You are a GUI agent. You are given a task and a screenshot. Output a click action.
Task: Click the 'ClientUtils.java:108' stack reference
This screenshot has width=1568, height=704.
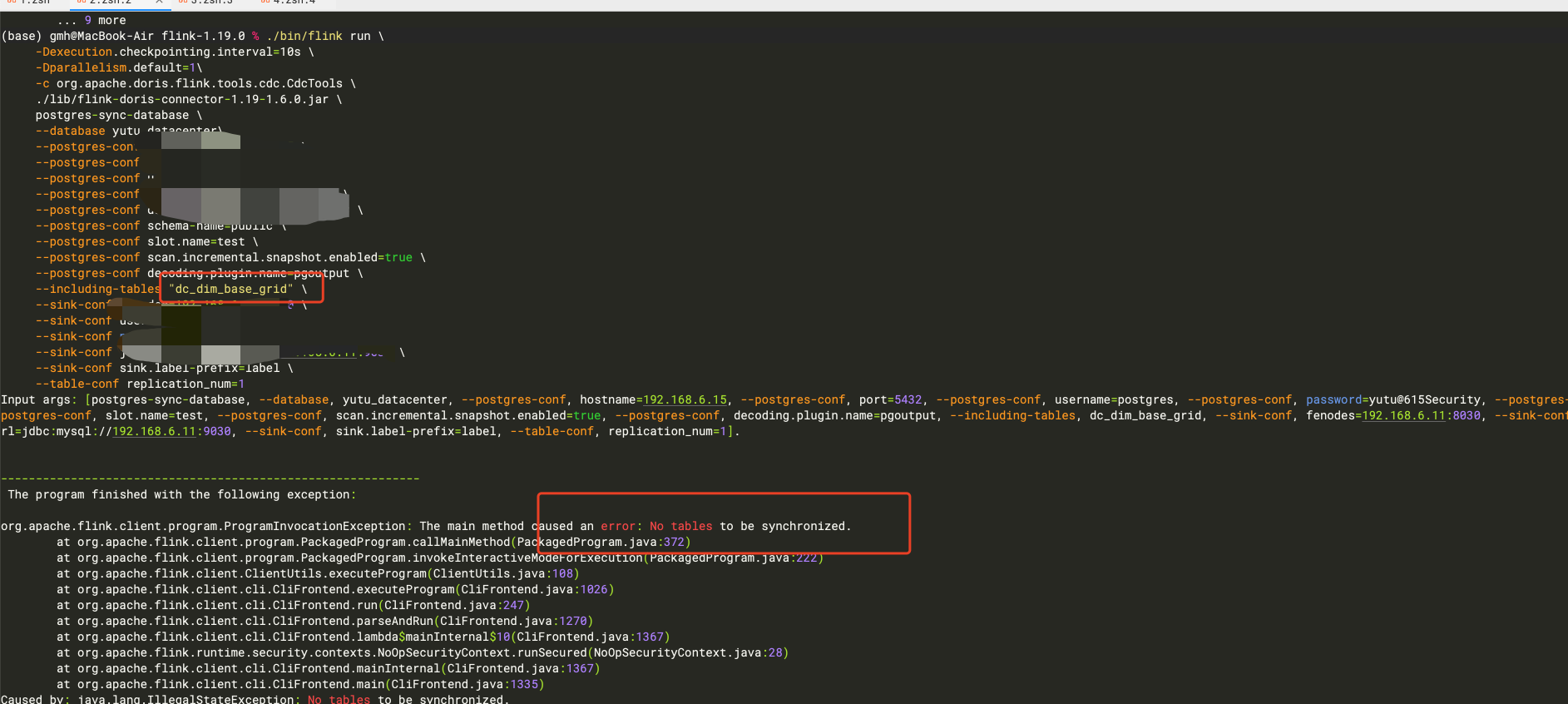(x=503, y=574)
